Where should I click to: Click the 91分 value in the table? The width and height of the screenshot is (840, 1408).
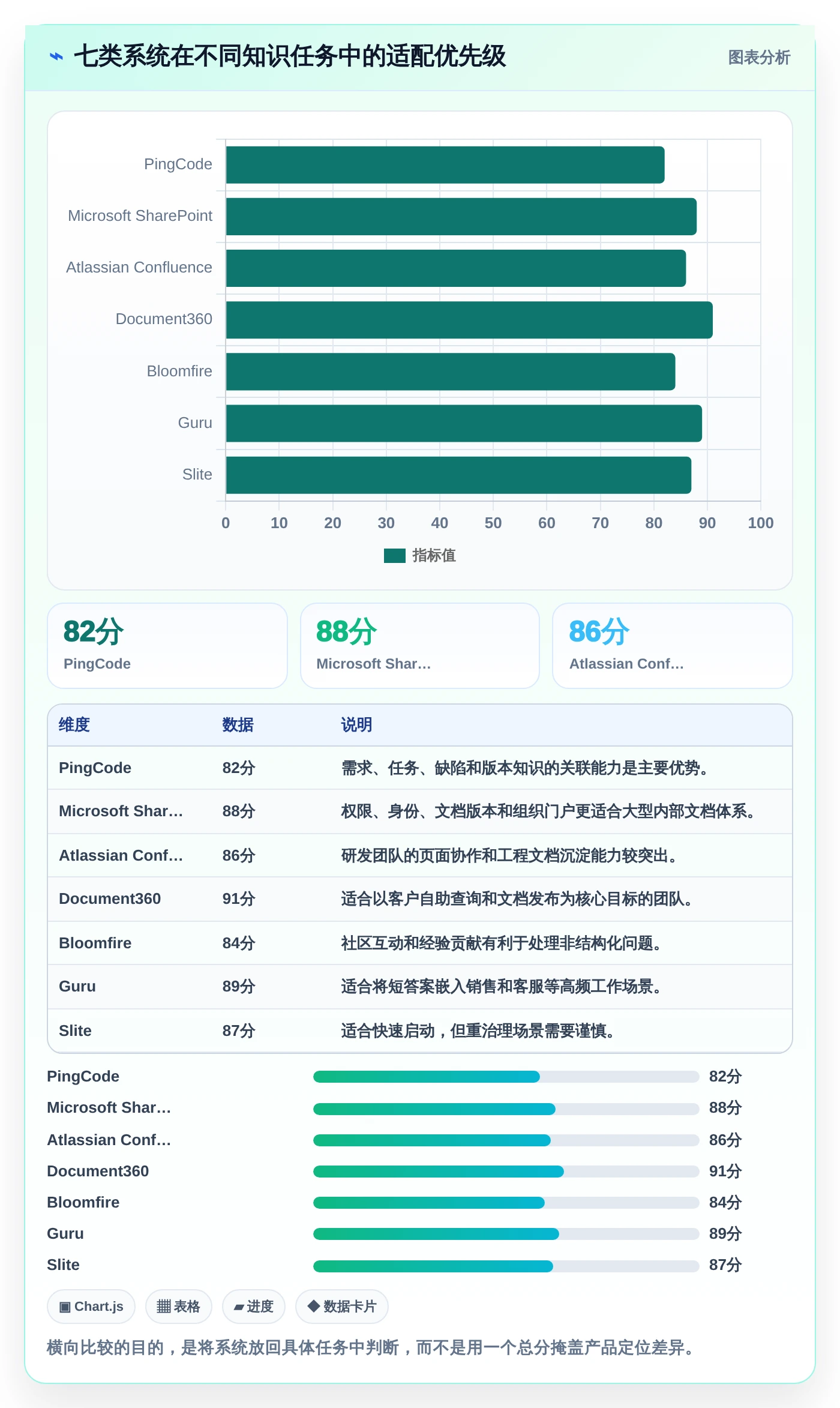tap(239, 899)
